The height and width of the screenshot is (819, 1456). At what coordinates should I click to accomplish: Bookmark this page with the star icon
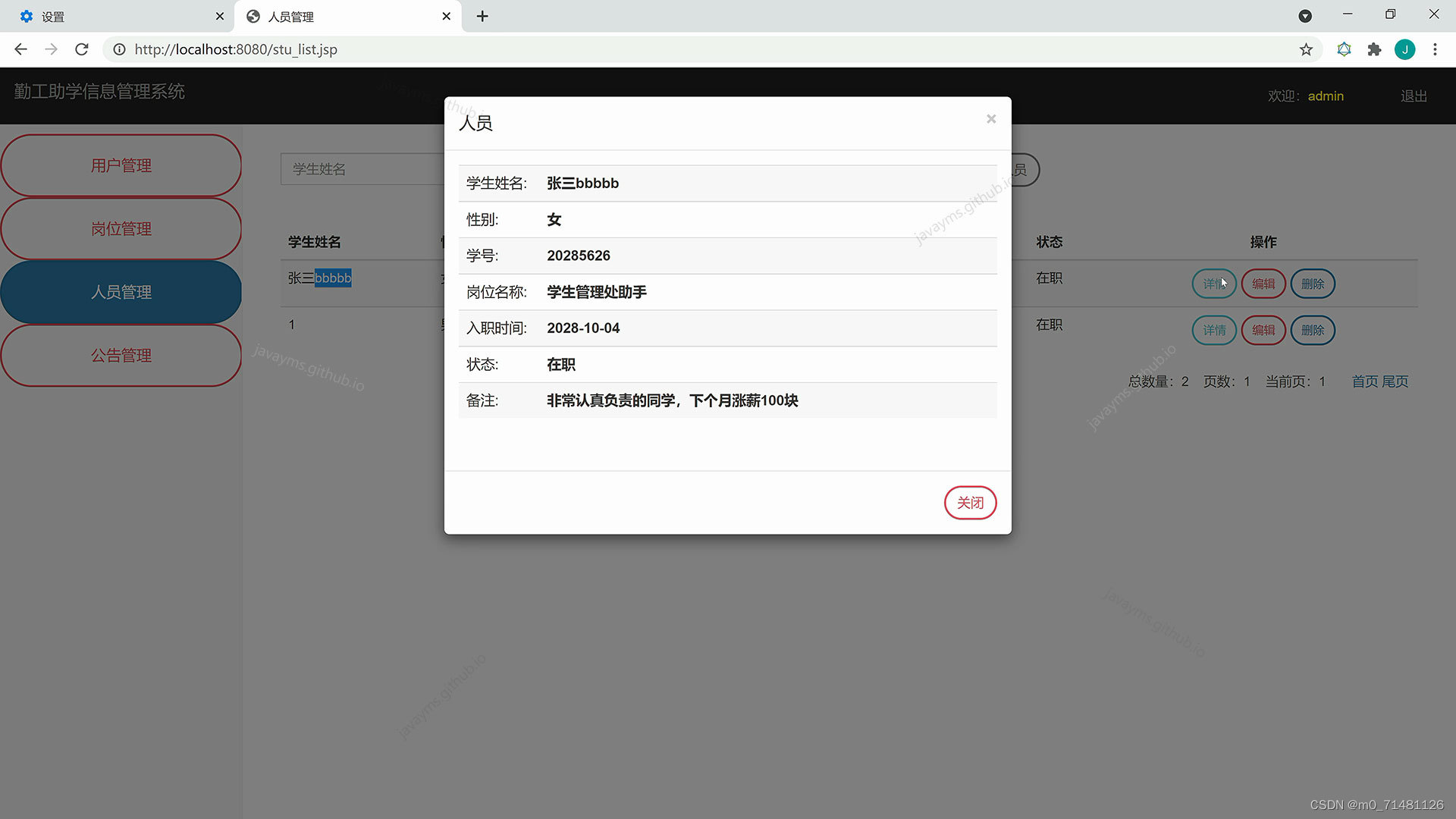click(1306, 49)
